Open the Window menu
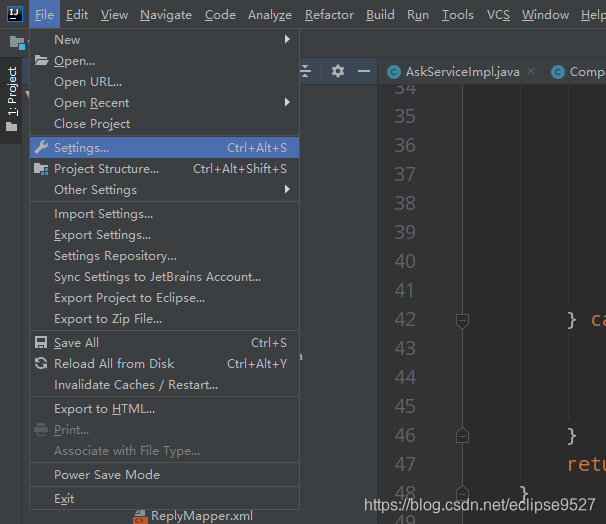 (545, 15)
